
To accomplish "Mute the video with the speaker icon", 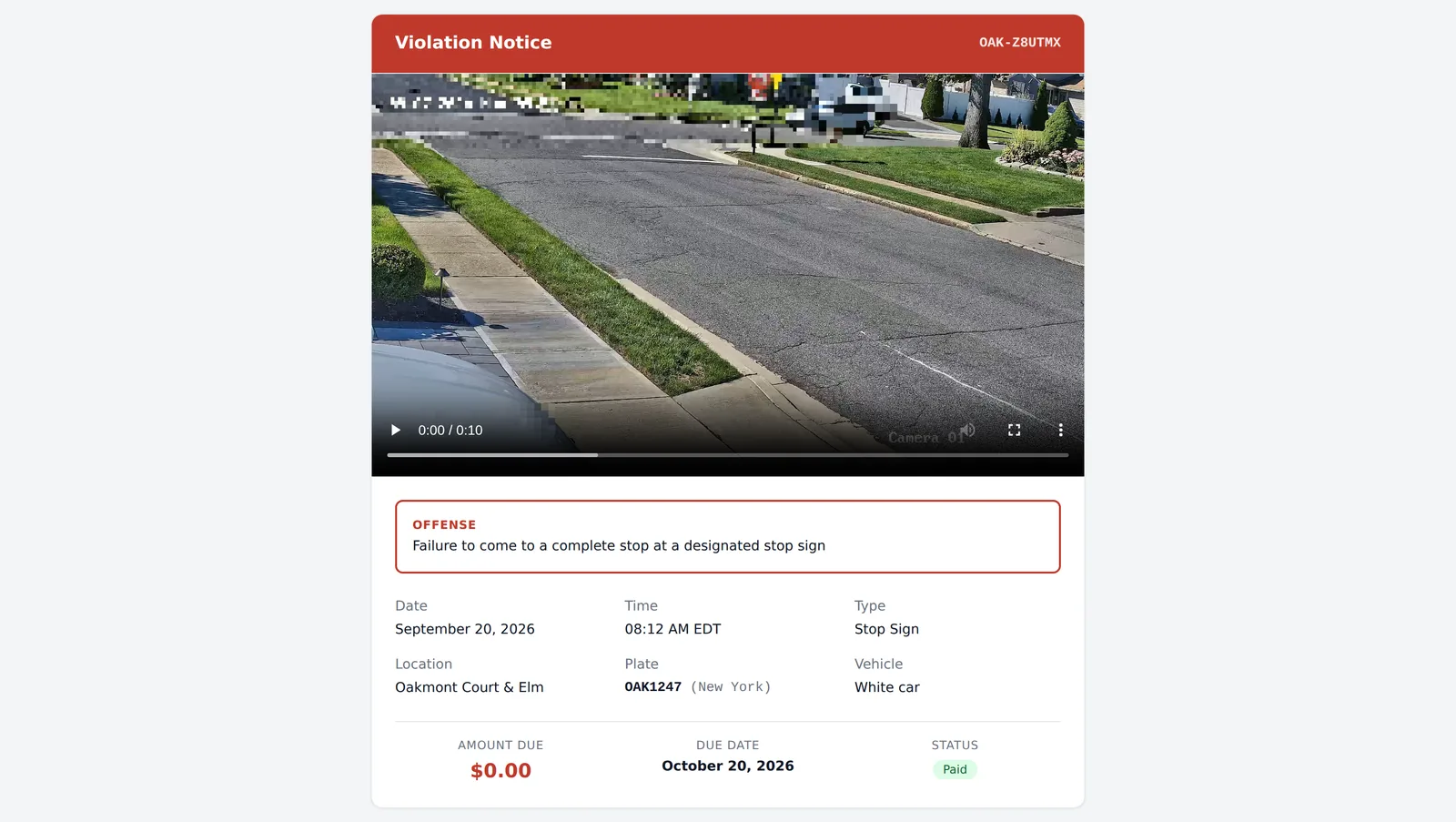I will pos(968,430).
